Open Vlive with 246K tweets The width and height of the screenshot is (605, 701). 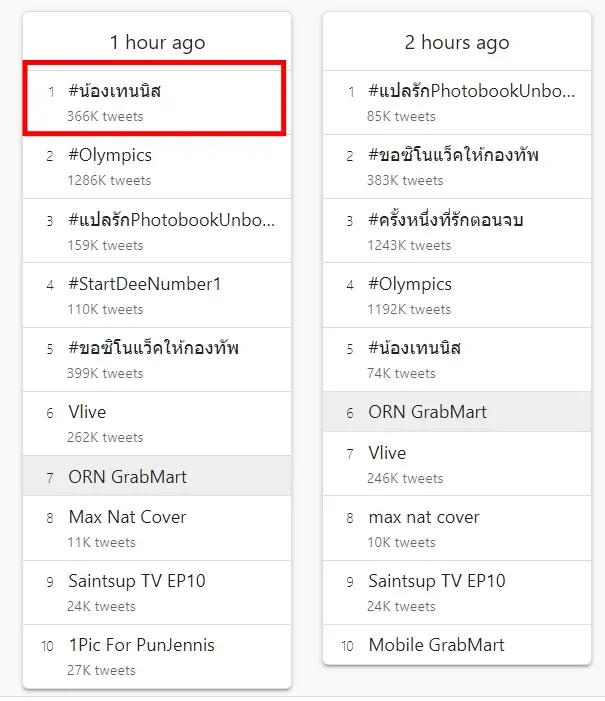[387, 453]
